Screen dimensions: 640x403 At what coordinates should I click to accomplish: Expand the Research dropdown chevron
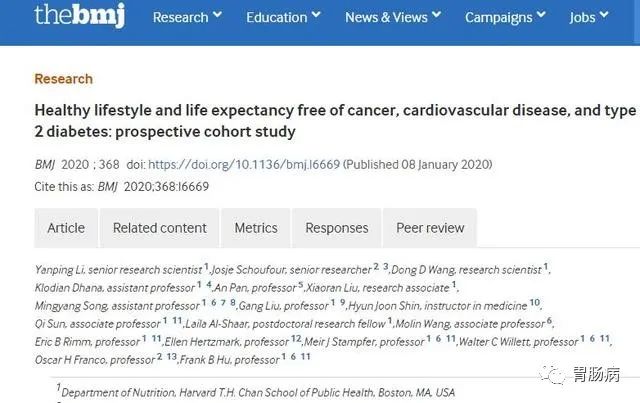click(218, 15)
